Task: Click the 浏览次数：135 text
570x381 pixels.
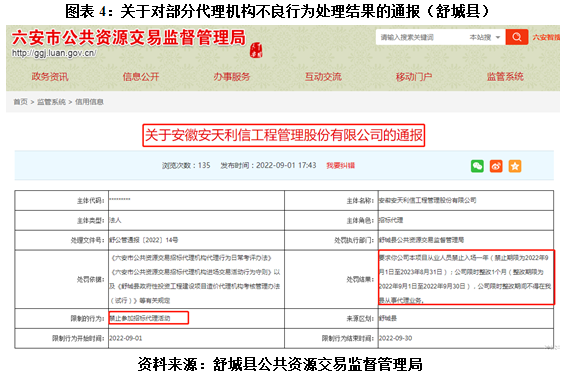Action: pos(186,165)
